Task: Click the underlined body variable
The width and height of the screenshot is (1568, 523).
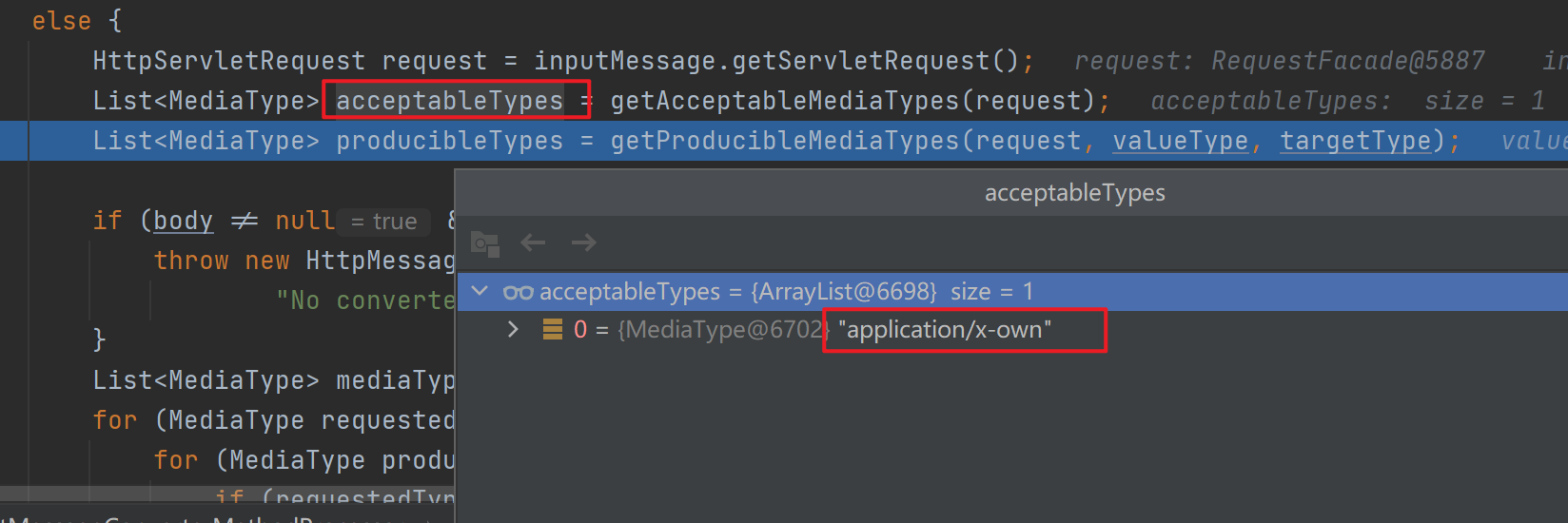Action: pyautogui.click(x=183, y=221)
